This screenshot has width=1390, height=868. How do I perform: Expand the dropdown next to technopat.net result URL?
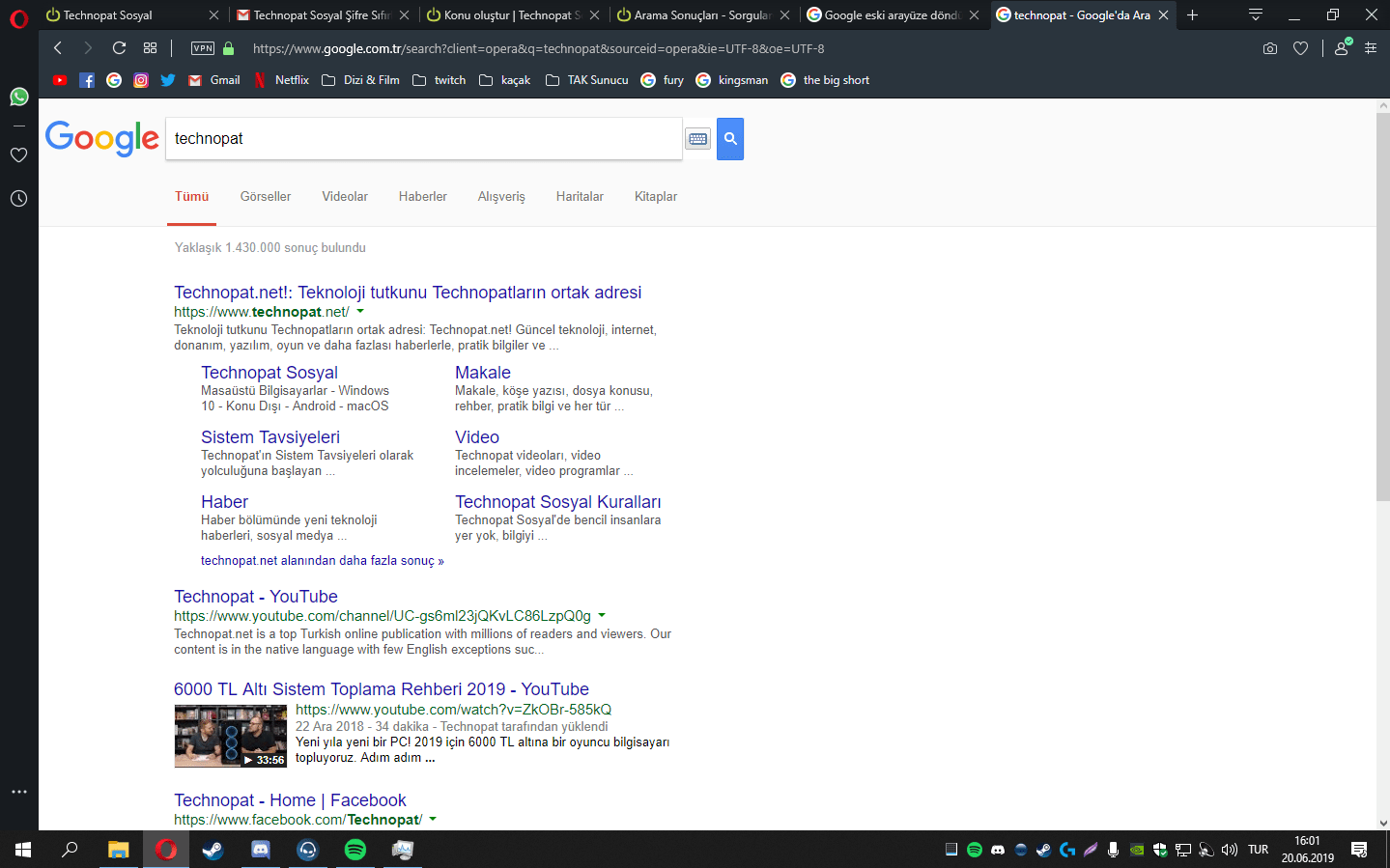[x=360, y=311]
